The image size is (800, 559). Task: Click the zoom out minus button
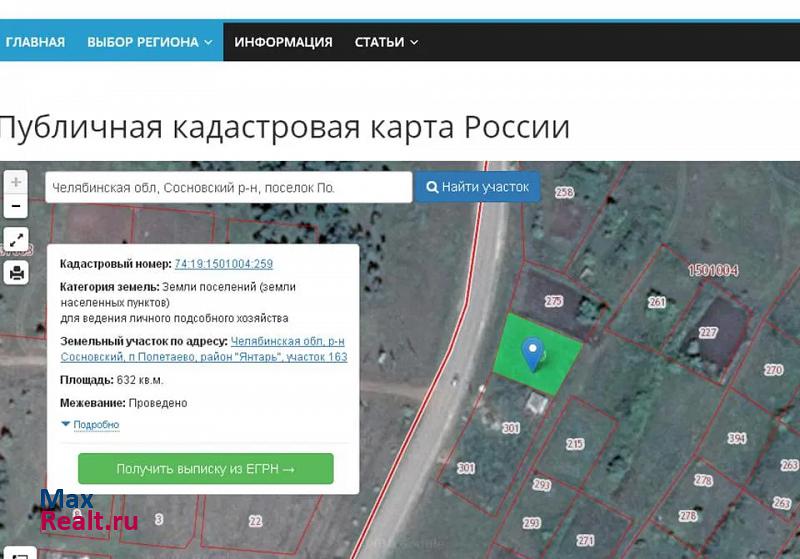[16, 207]
